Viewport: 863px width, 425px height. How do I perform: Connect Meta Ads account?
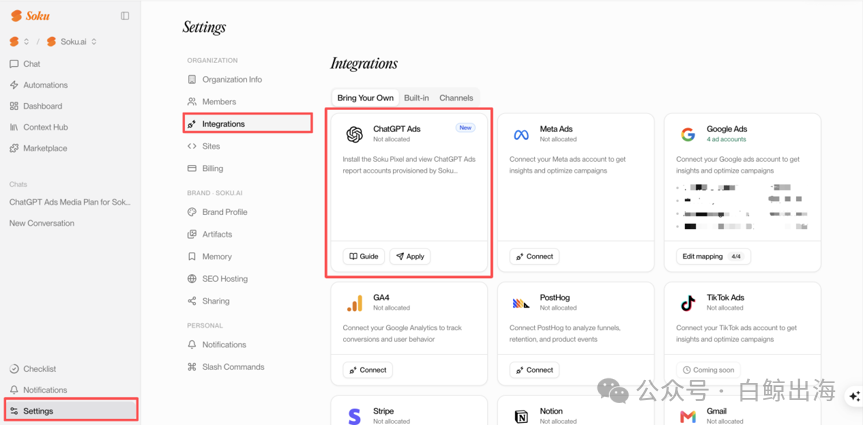(534, 257)
